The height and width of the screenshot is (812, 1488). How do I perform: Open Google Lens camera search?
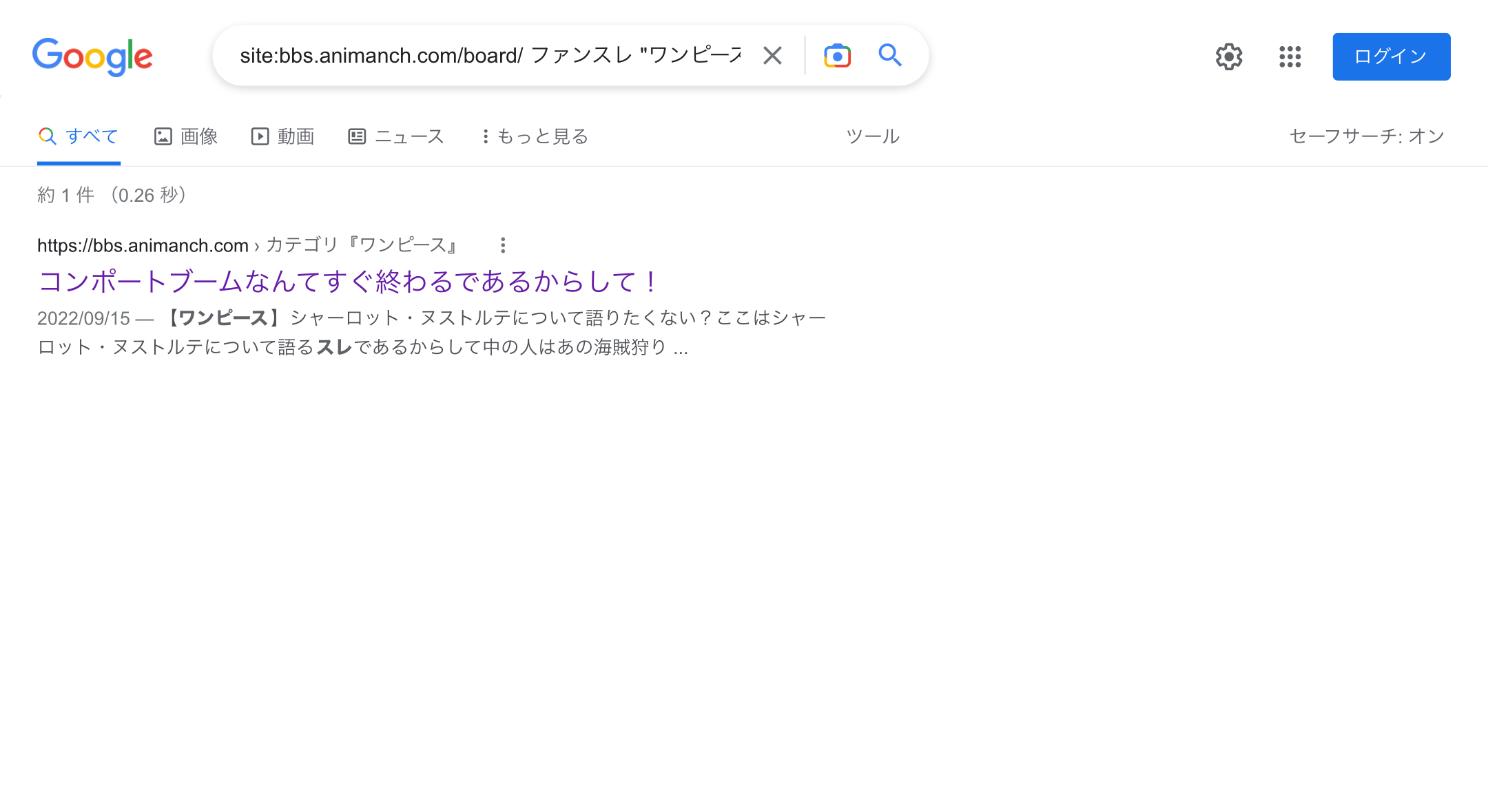837,56
